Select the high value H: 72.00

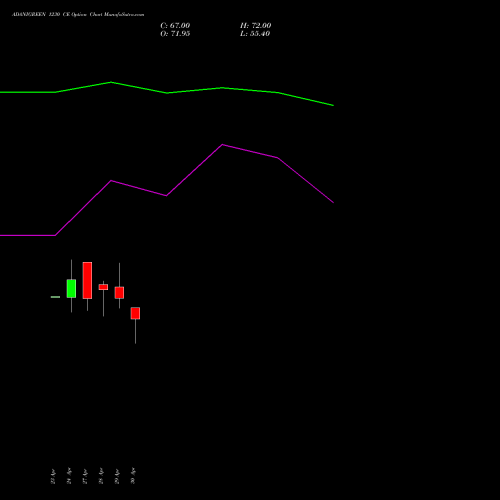255,26
